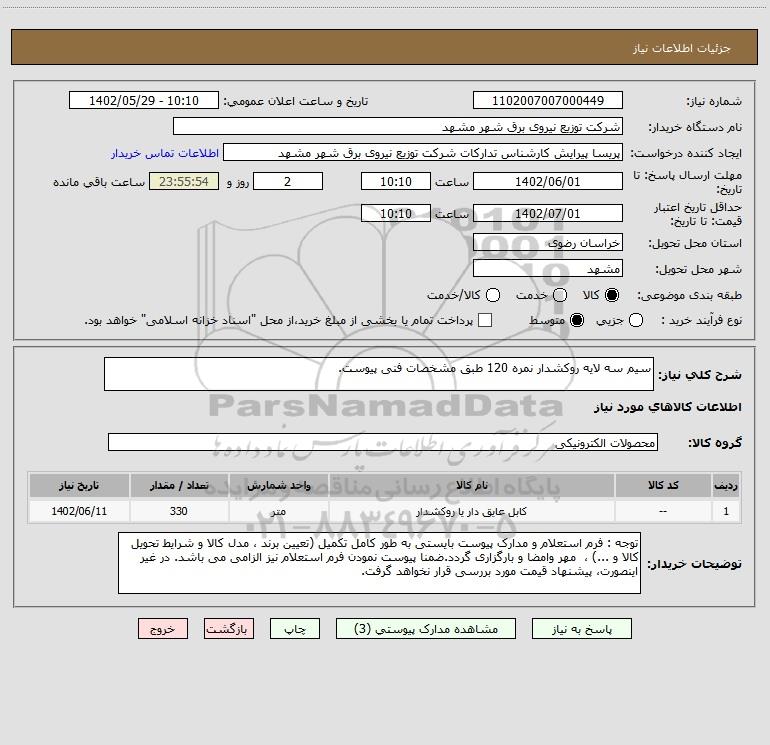Click the چاپ print button
The height and width of the screenshot is (745, 770).
[295, 629]
